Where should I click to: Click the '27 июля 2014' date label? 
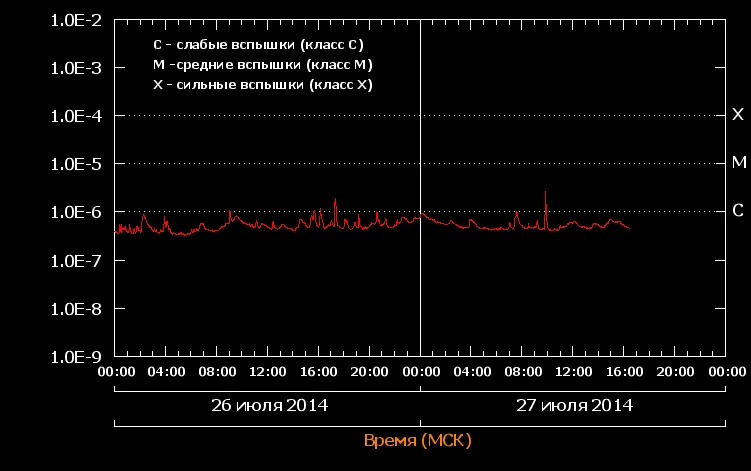574,405
